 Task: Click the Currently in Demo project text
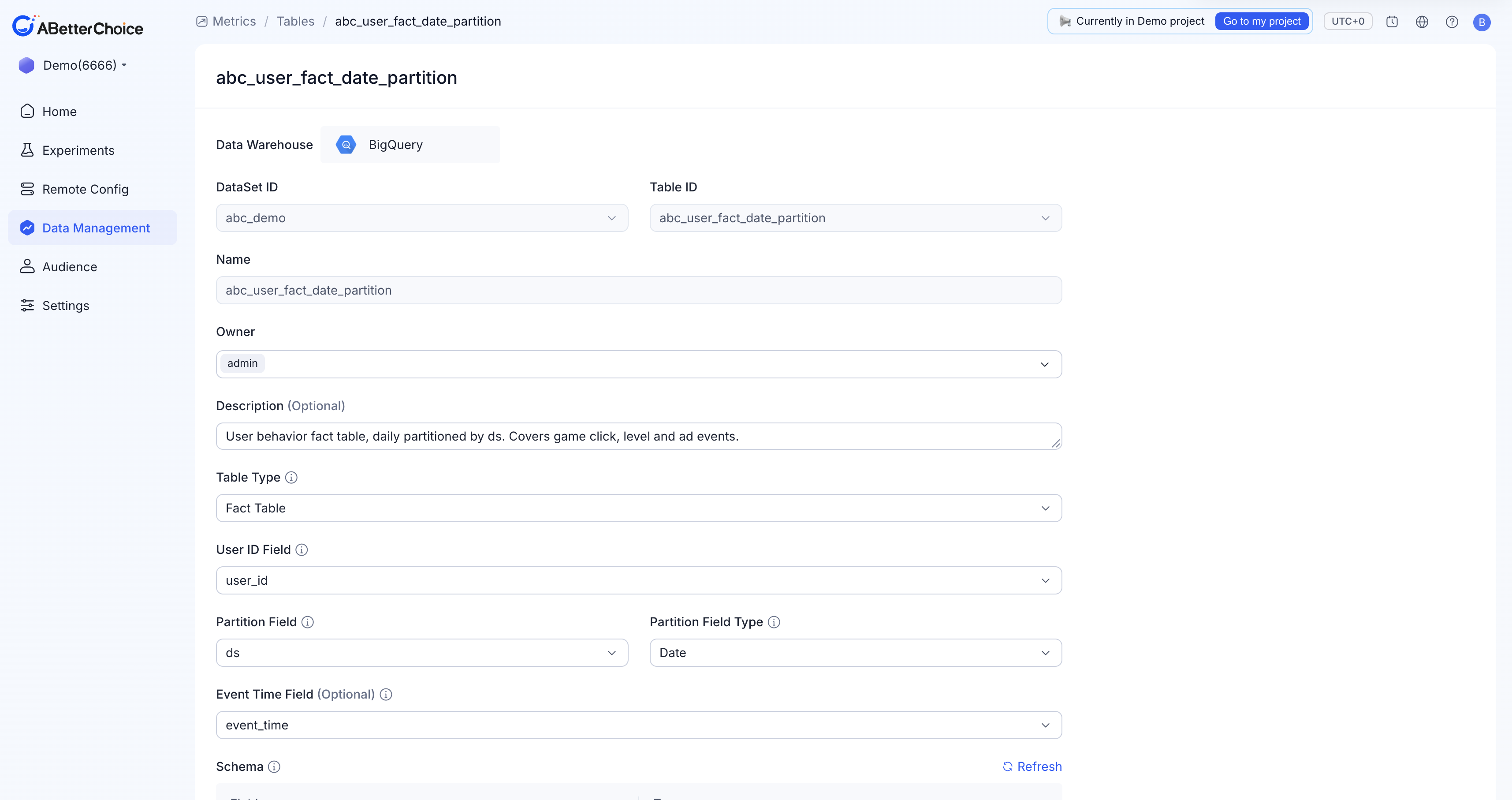click(1140, 21)
